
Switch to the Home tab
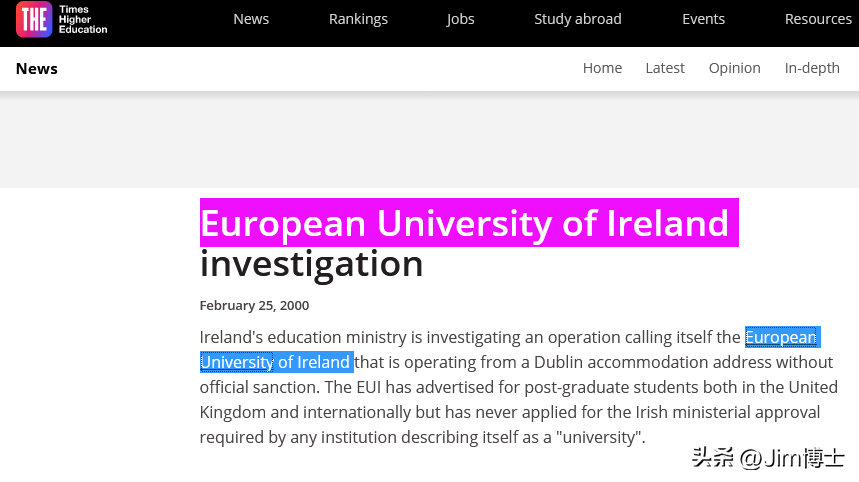[602, 68]
